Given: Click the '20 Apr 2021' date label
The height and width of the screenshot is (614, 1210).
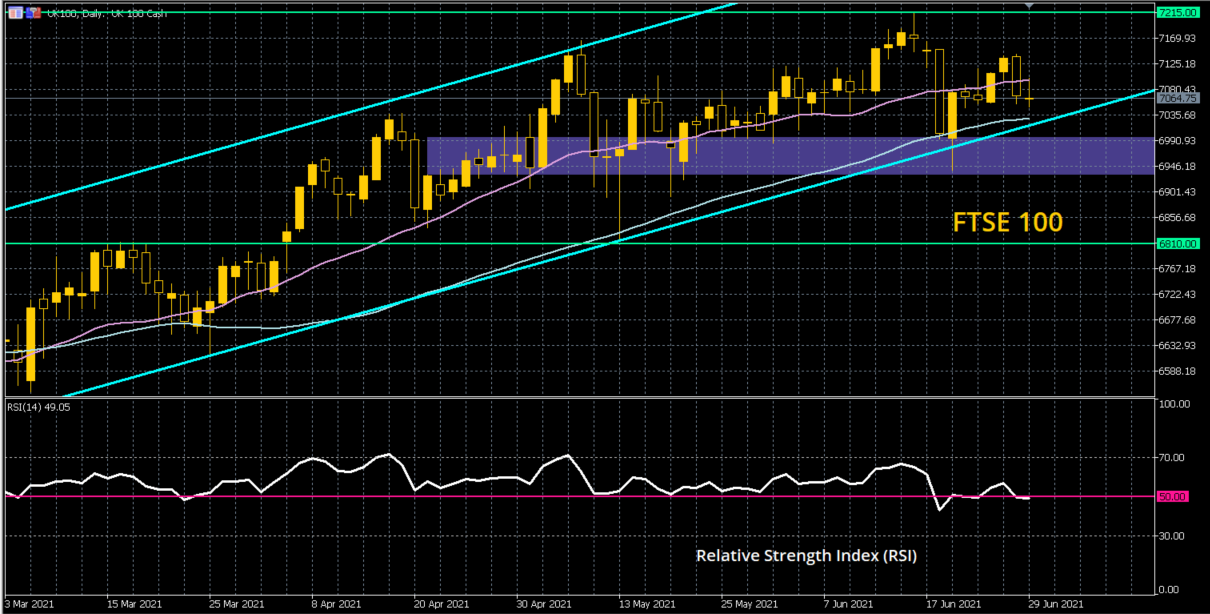Looking at the screenshot, I should click(x=442, y=604).
